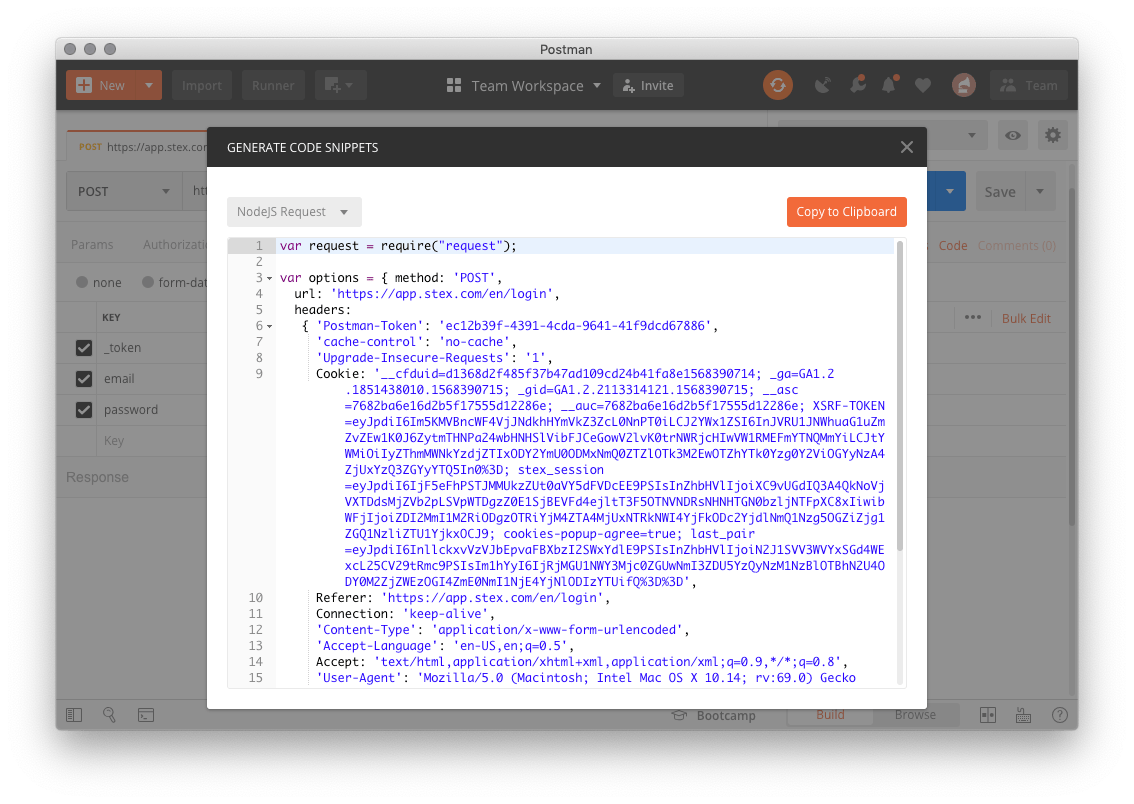The width and height of the screenshot is (1134, 804).
Task: Open the Runner button
Action: pyautogui.click(x=273, y=85)
